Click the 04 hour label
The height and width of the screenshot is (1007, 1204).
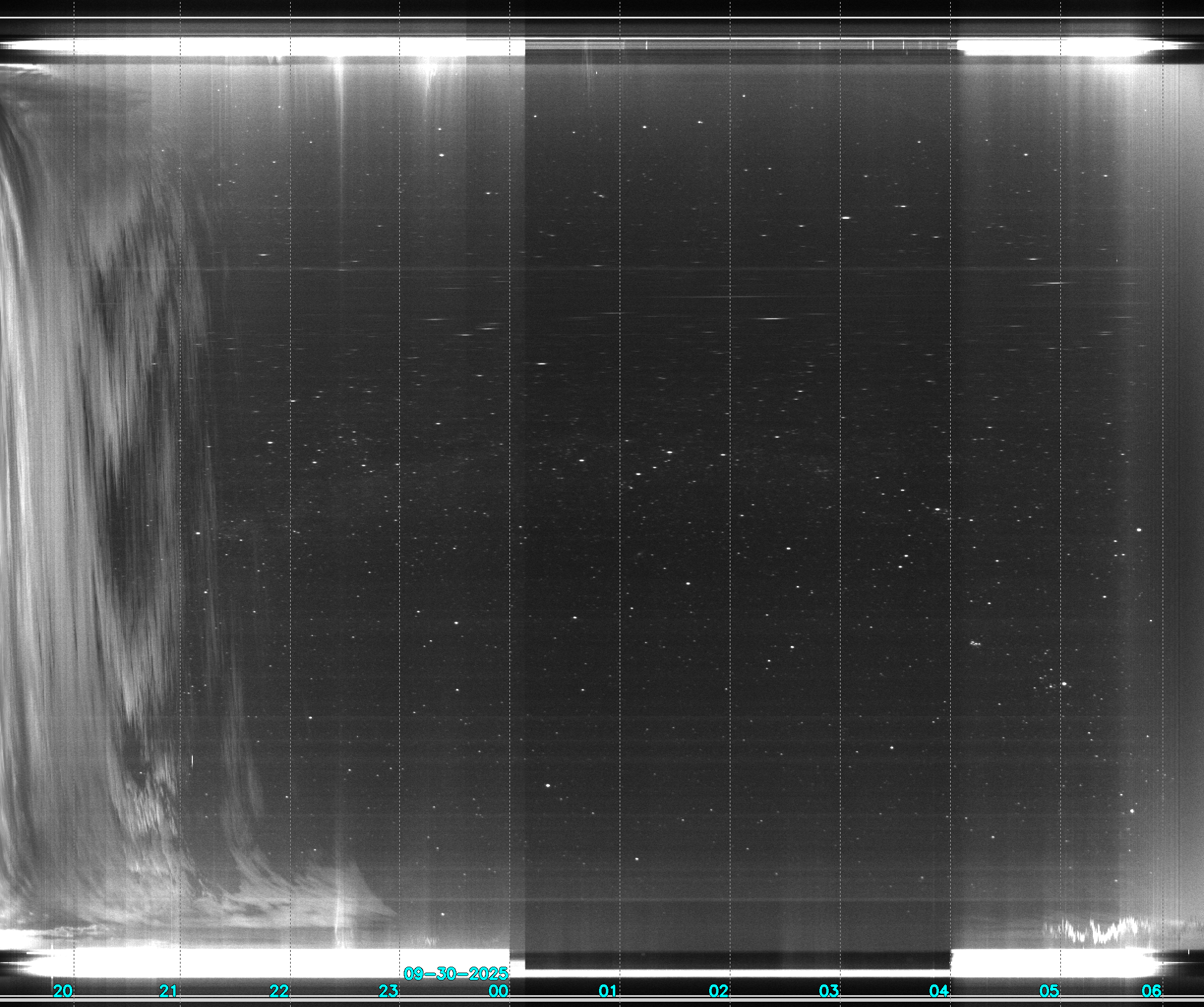[938, 991]
